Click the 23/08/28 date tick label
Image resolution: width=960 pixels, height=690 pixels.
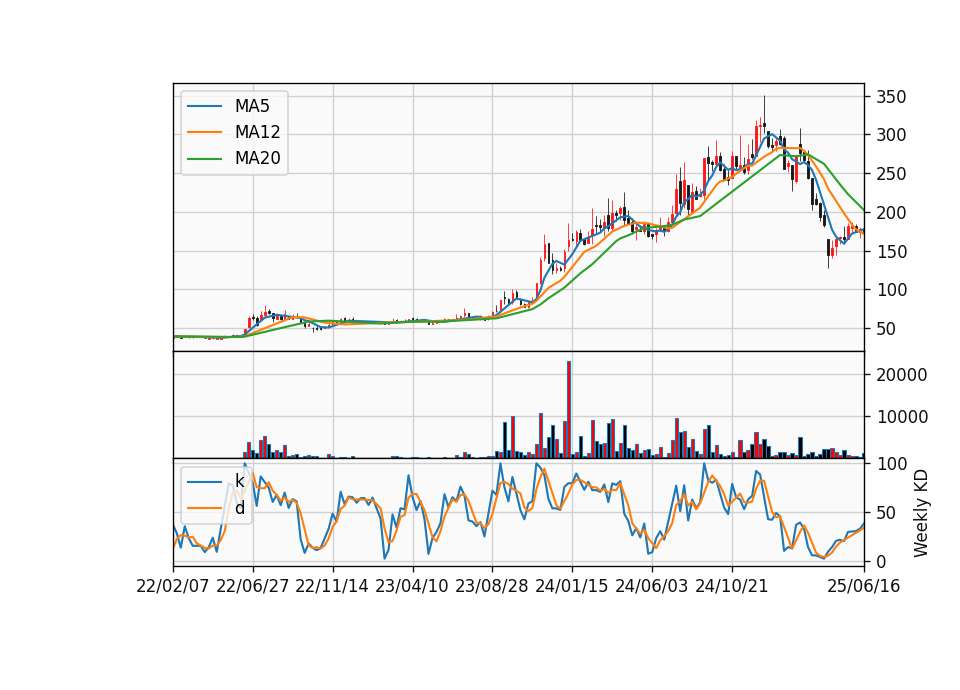tap(492, 587)
